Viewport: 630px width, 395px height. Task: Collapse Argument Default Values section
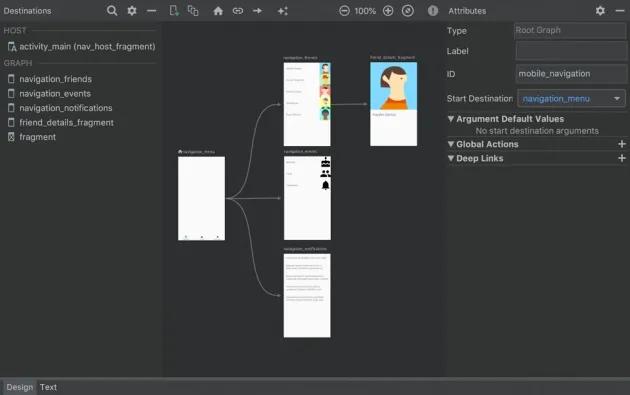pyautogui.click(x=451, y=119)
